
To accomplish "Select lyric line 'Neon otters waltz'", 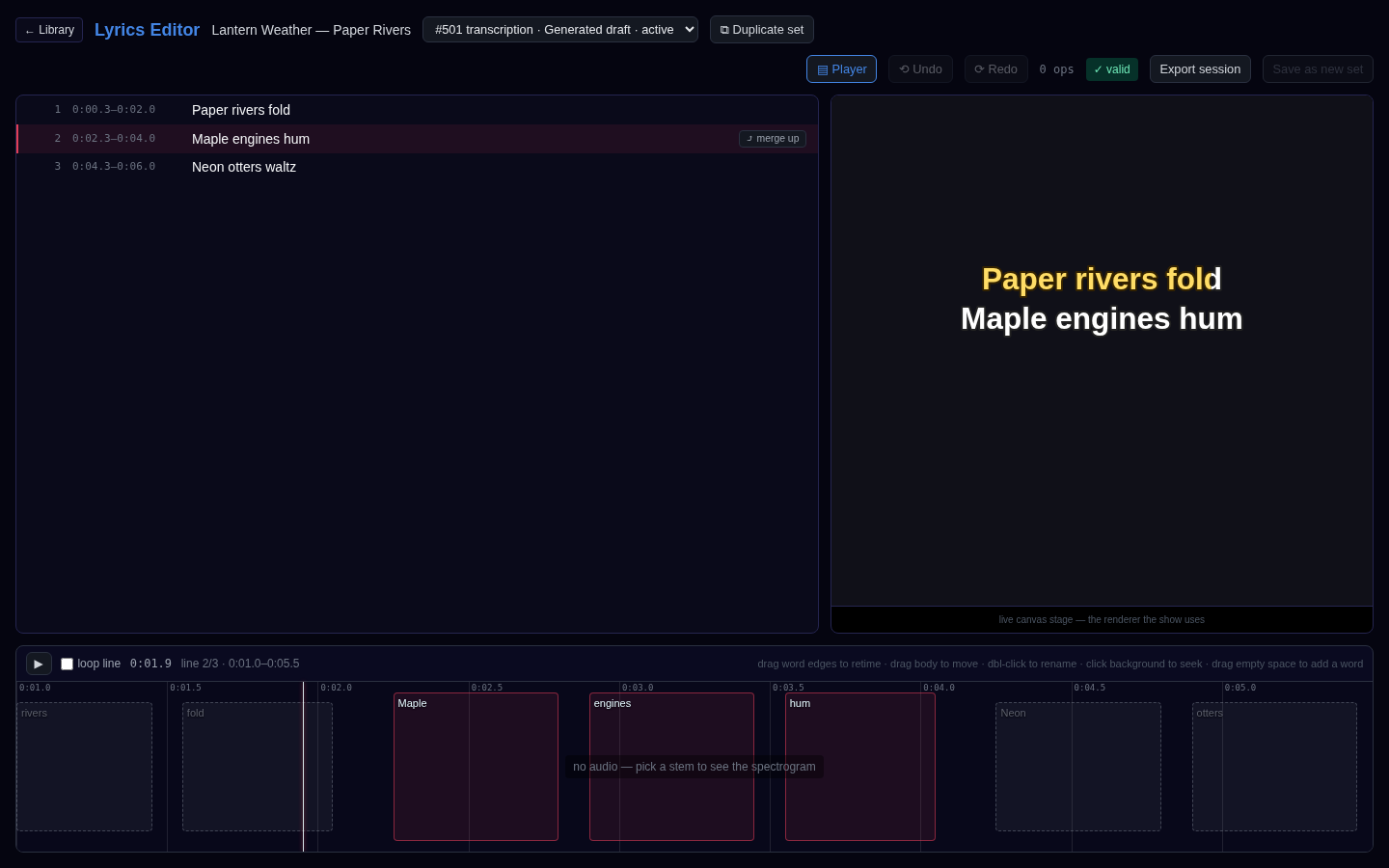I will point(417,167).
